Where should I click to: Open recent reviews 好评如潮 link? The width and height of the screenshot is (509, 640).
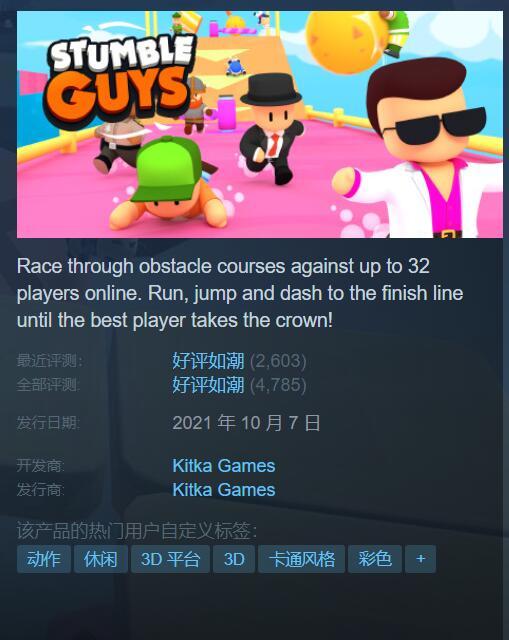pos(208,361)
